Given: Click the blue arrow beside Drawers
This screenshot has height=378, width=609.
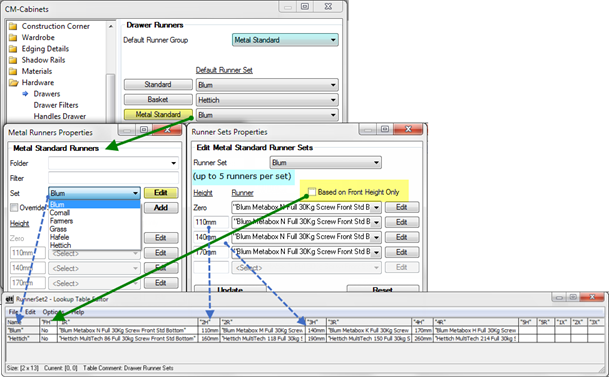Looking at the screenshot, I should 25,94.
